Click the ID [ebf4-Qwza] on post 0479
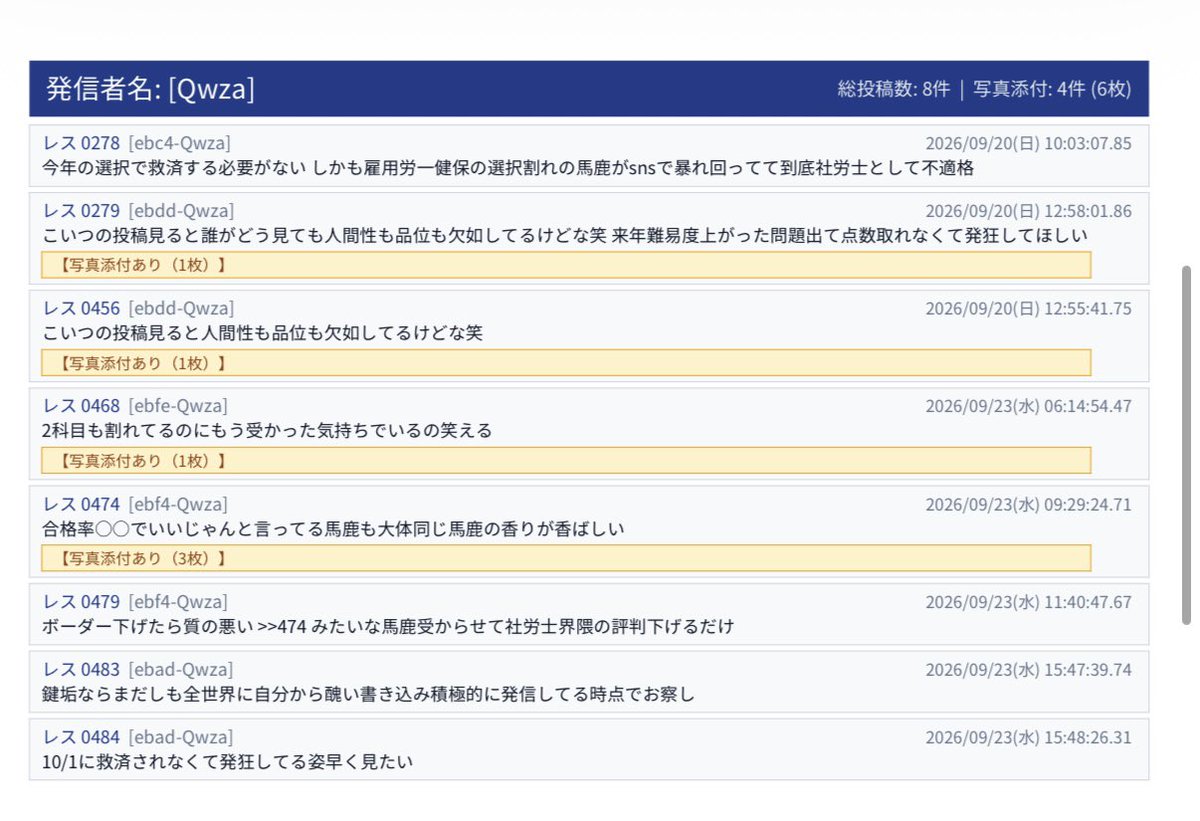Screen dimensions: 1200x821 (x=178, y=602)
